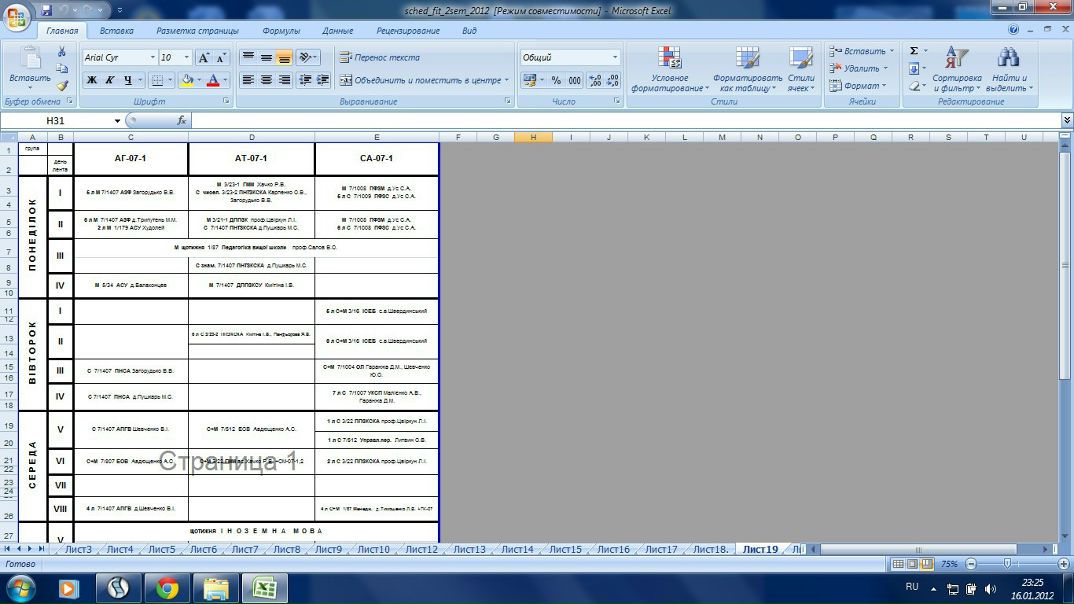Screen dimensions: 1074x604
Task: Click the Format Painter brush icon
Action: (x=62, y=86)
